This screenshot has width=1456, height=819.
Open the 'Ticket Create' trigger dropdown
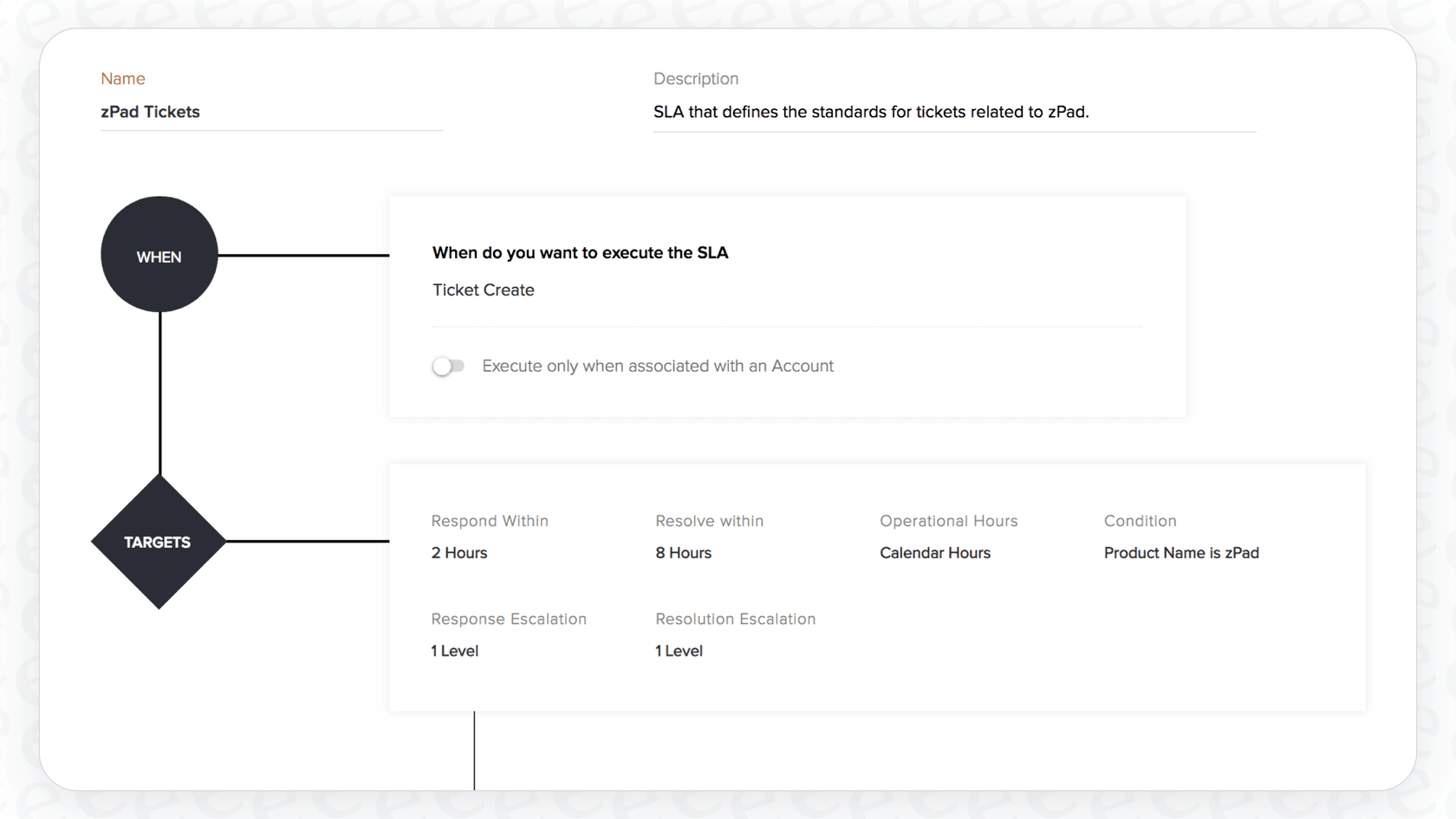pos(484,289)
